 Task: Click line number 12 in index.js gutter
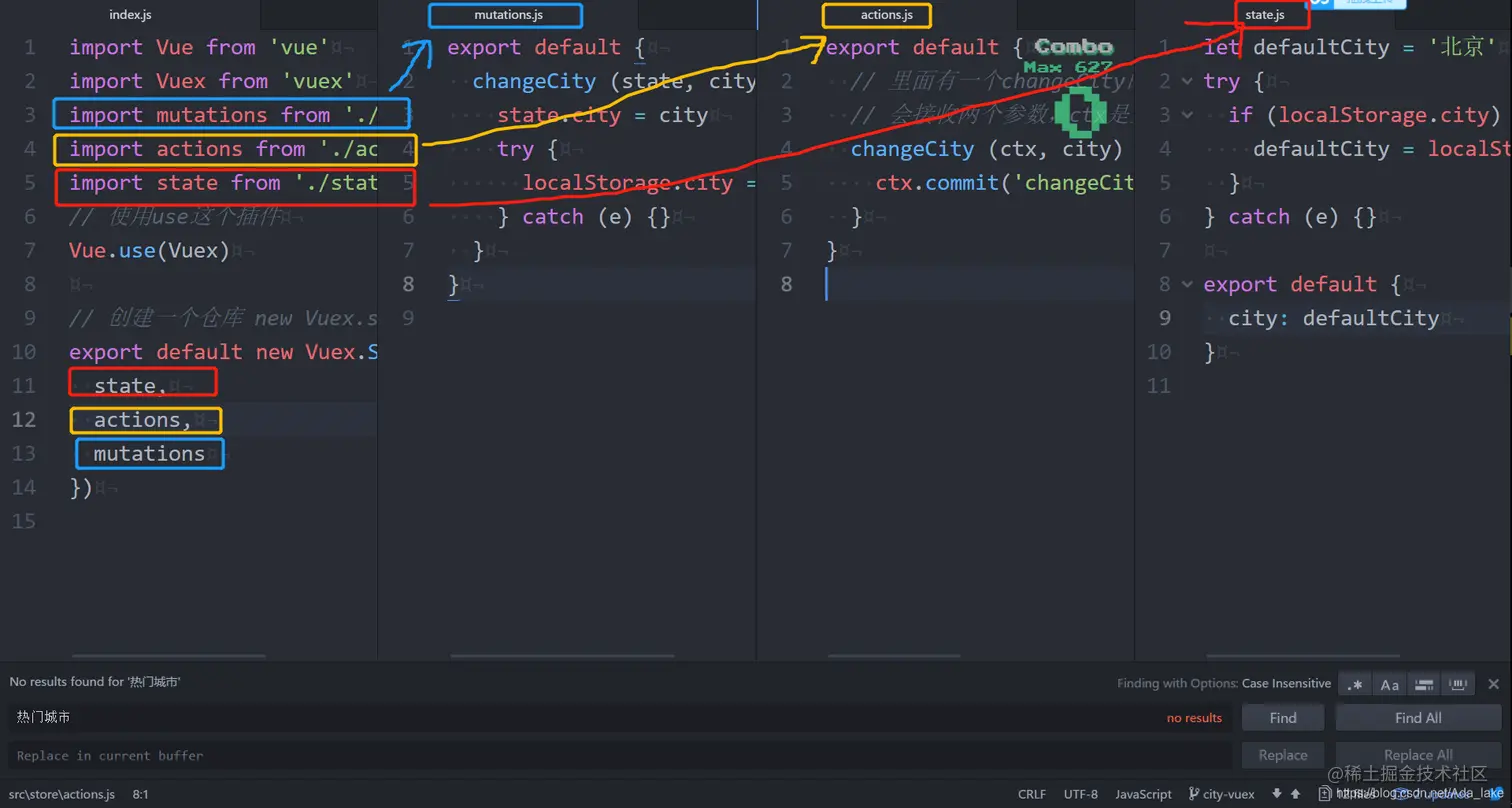[24, 420]
